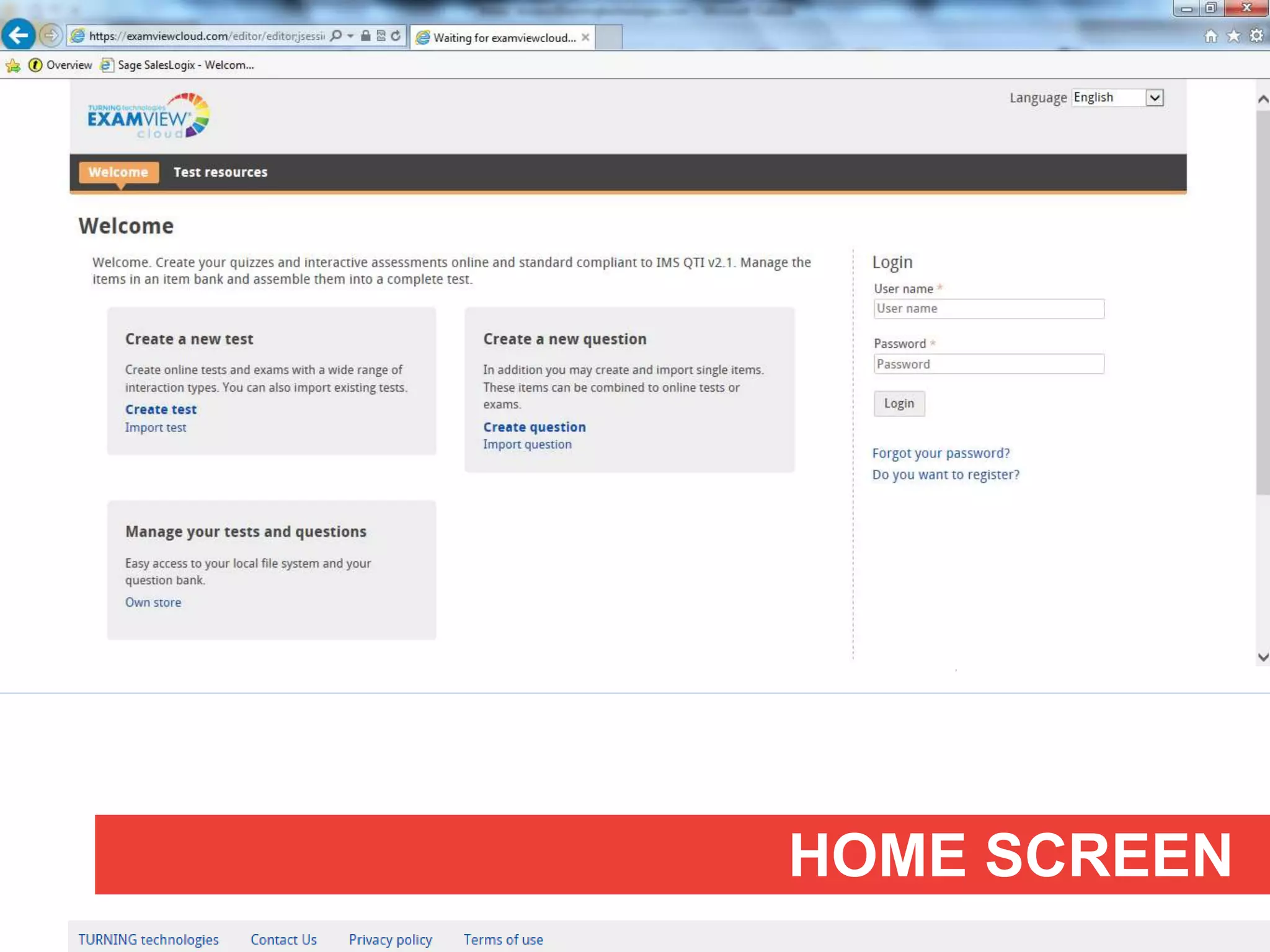The width and height of the screenshot is (1270, 952).
Task: Click the ExamView Cloud logo
Action: pyautogui.click(x=149, y=116)
